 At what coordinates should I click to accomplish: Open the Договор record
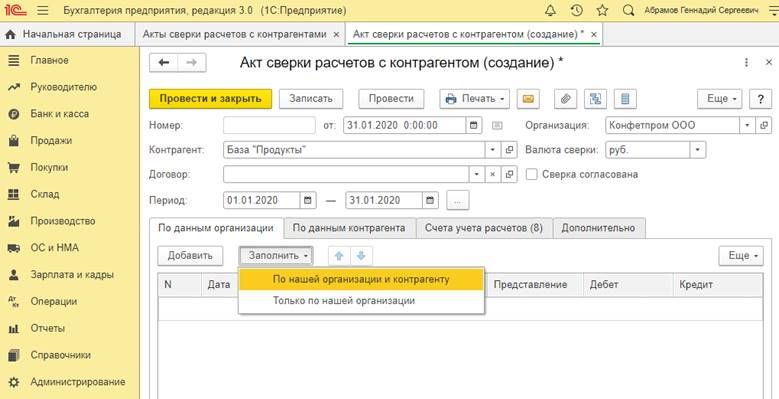(509, 175)
